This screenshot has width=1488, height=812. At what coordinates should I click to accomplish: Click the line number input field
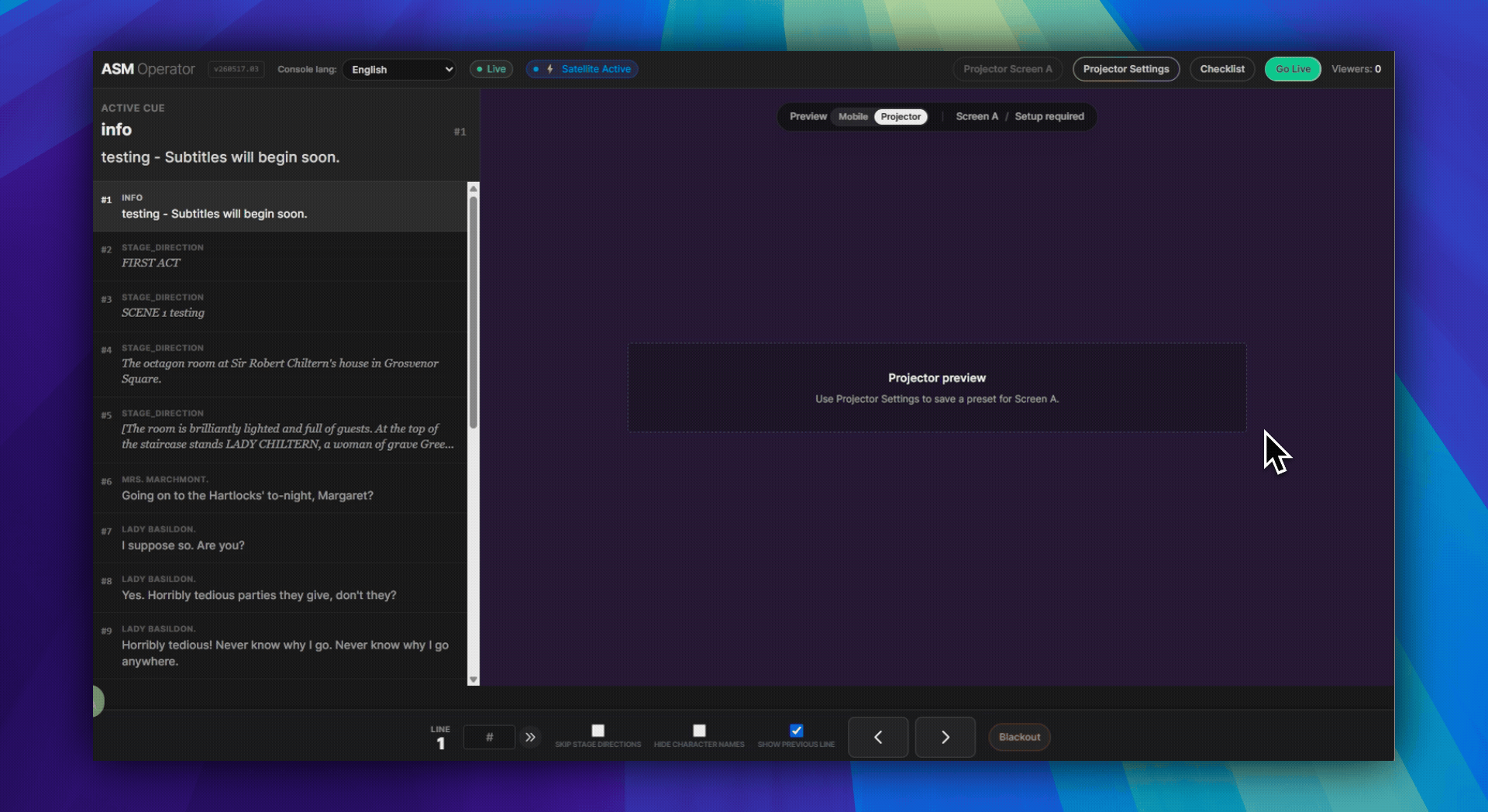pos(489,737)
